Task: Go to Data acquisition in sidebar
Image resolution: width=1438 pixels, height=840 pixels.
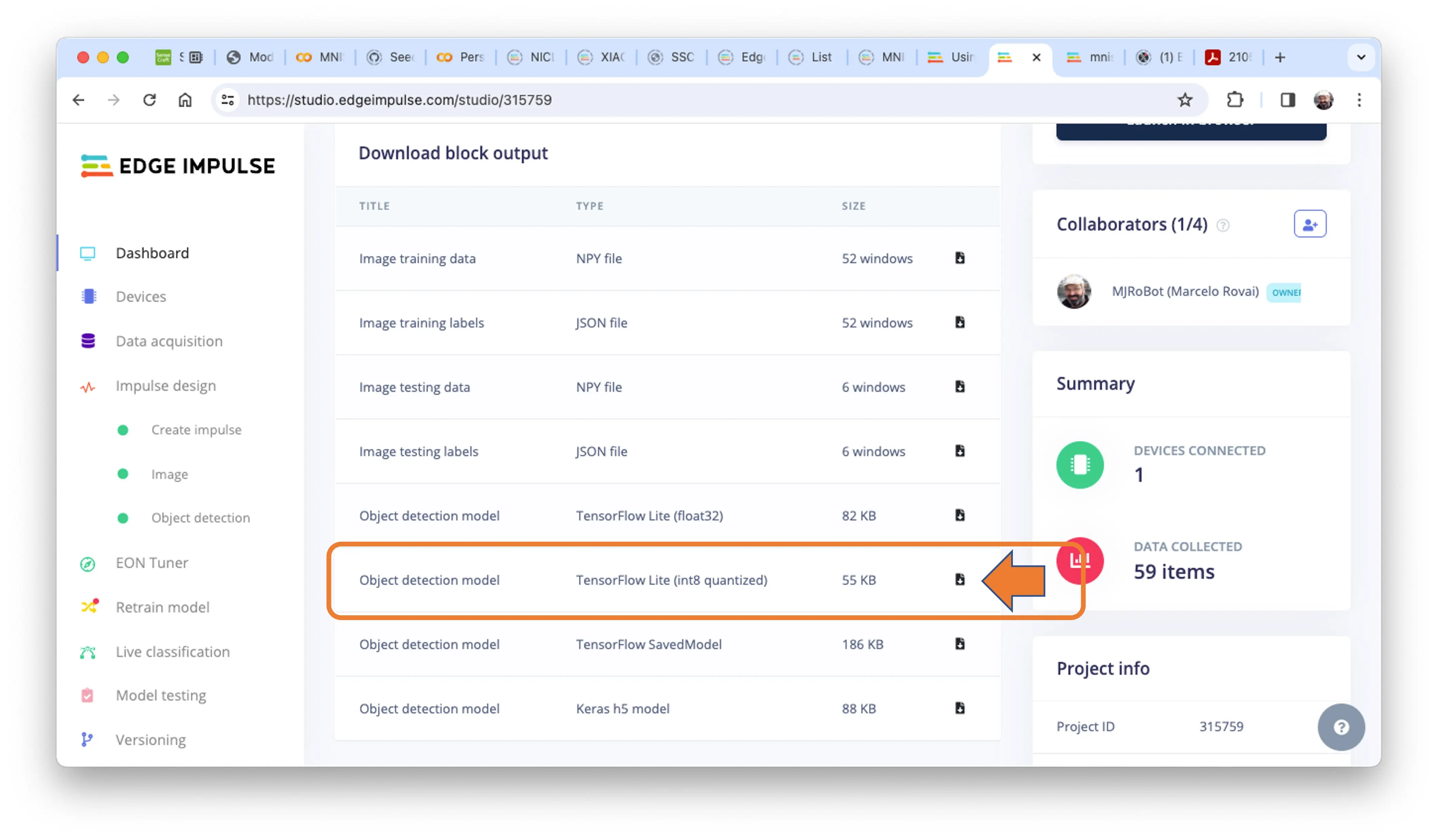Action: pos(169,341)
